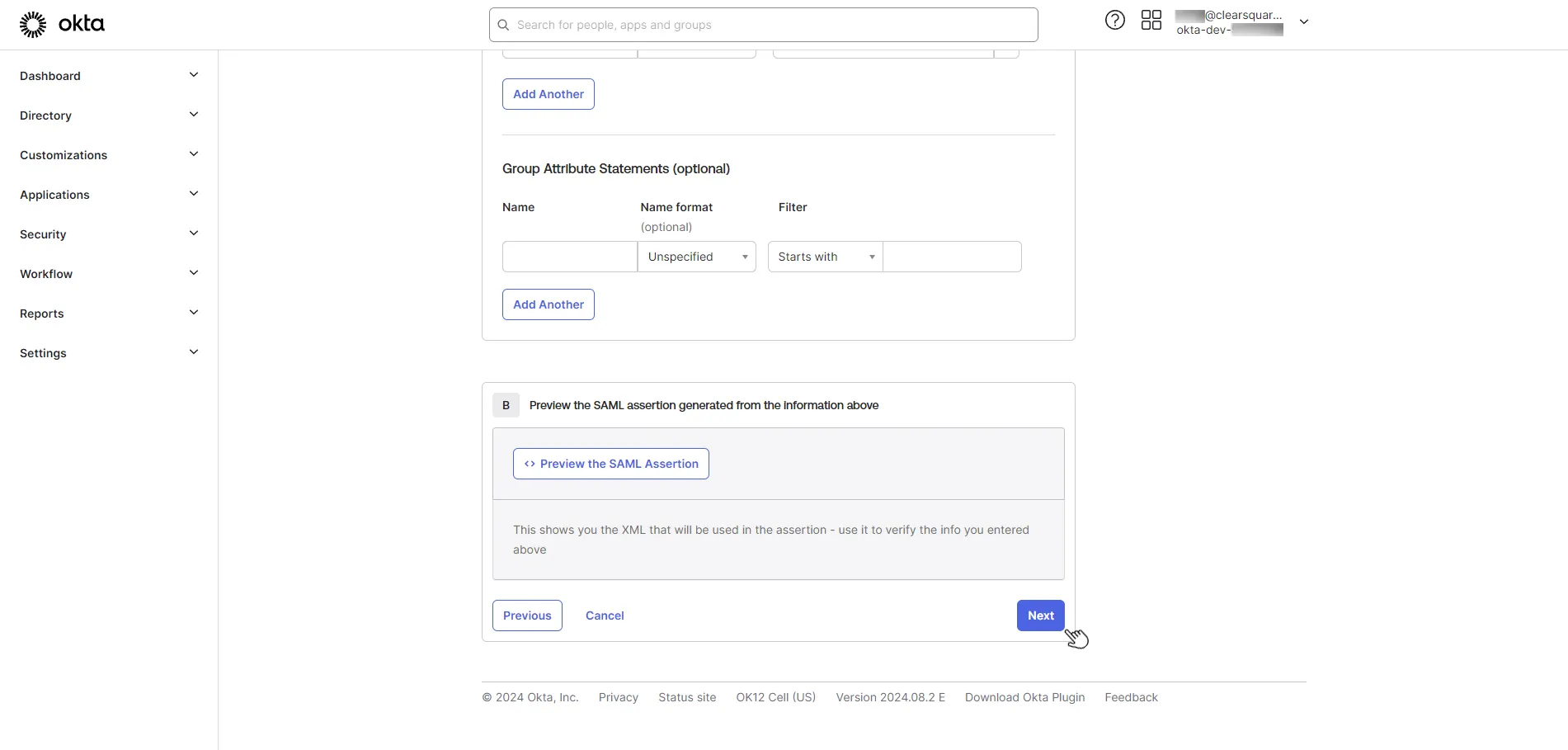The image size is (1568, 750).
Task: Expand the Security sidebar section
Action: (x=194, y=233)
